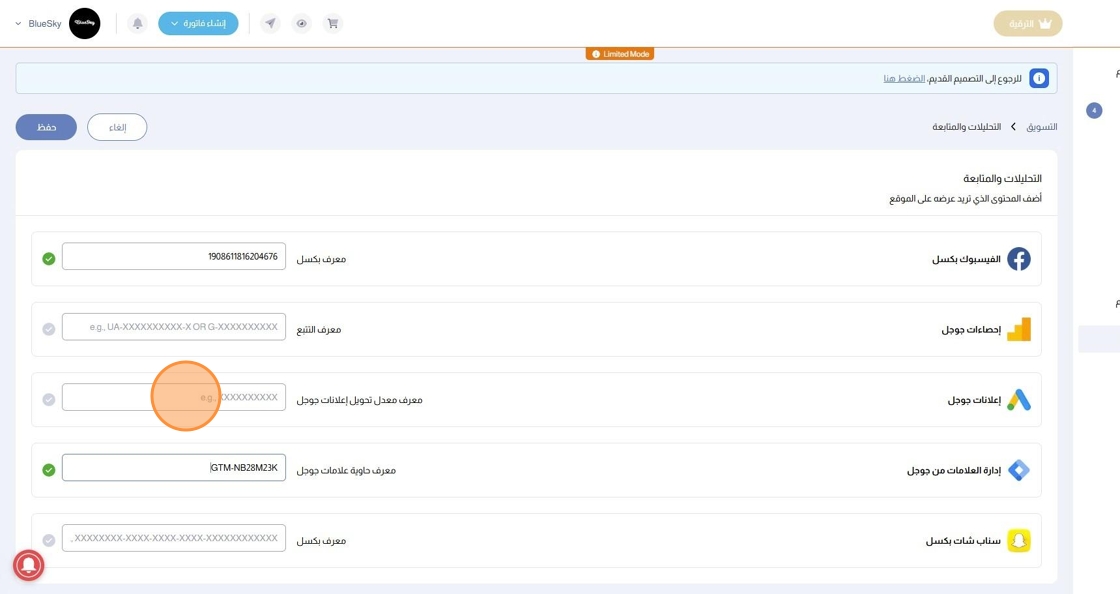Click the BlueSky store logo avatar
1120x594 pixels.
coord(84,24)
